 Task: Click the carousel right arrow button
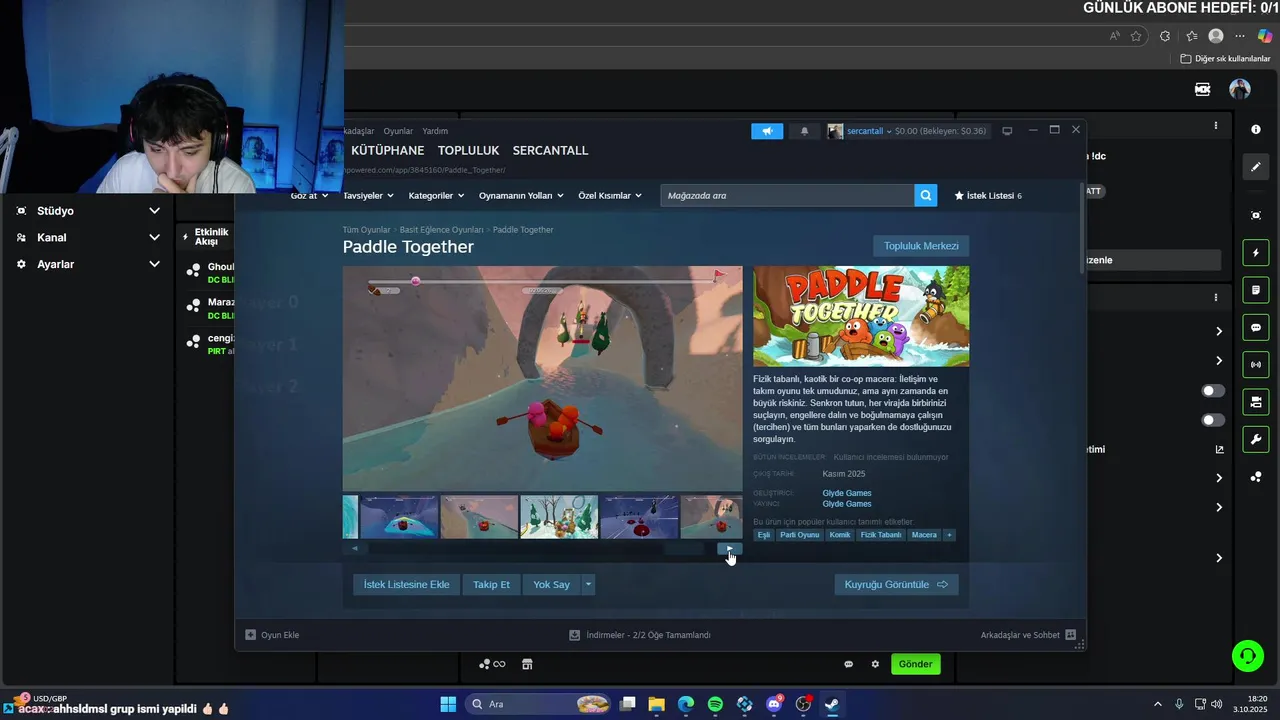coord(730,548)
